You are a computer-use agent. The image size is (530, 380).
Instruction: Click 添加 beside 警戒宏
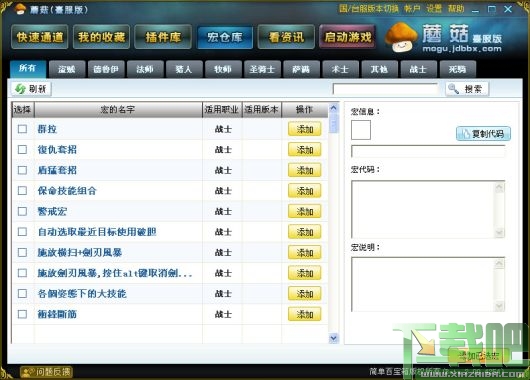click(305, 212)
